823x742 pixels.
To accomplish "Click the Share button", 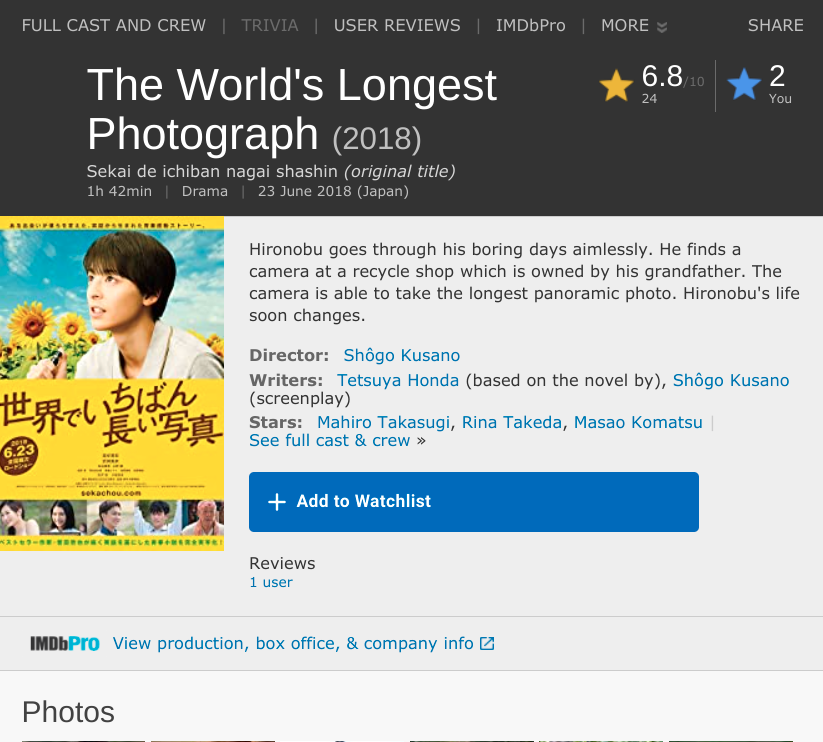I will click(775, 25).
